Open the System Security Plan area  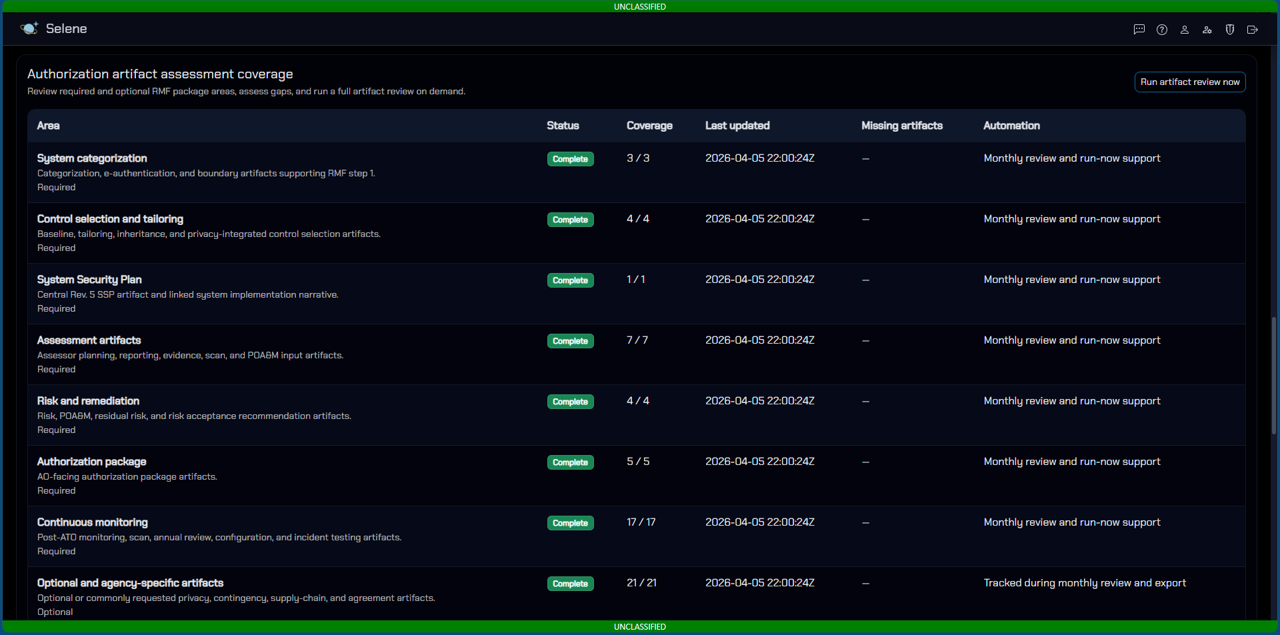(89, 280)
